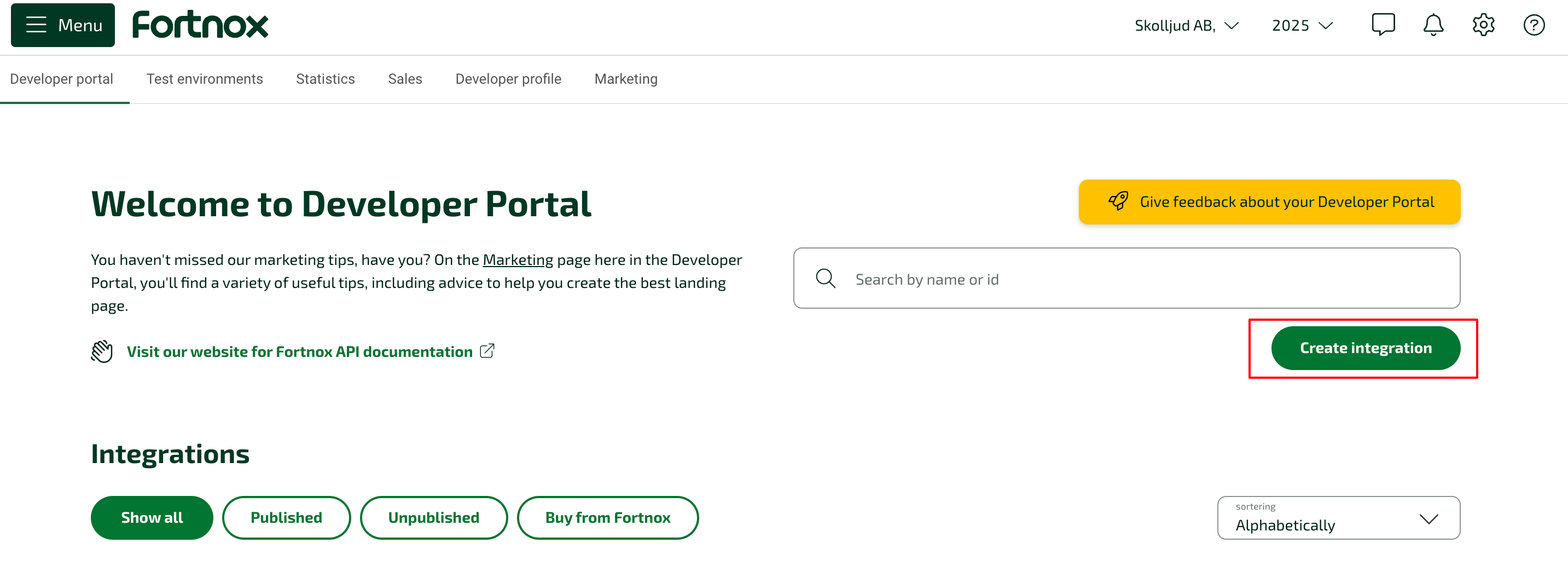
Task: Follow the Marketing link in the paragraph
Action: [x=518, y=260]
